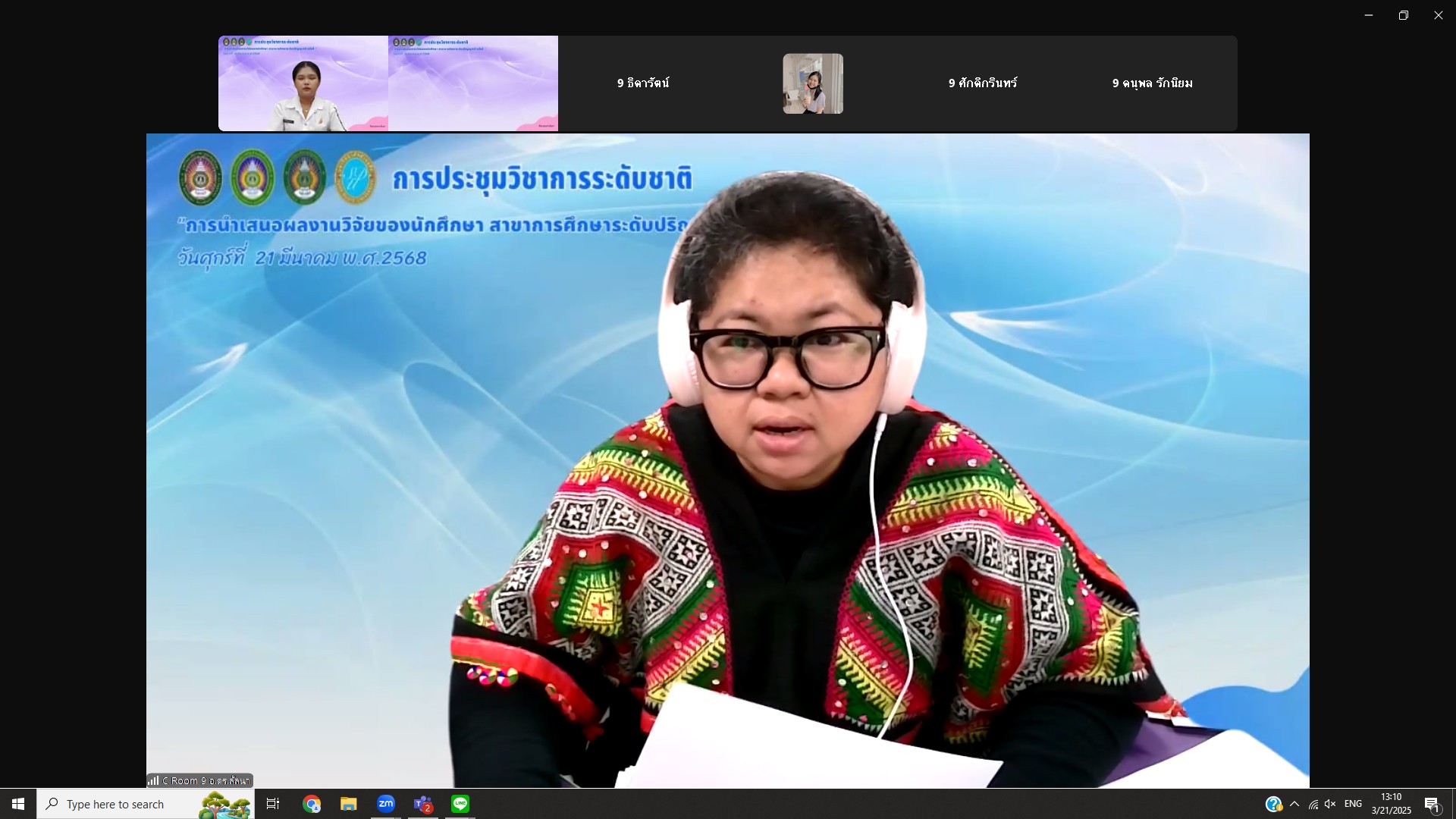Open Microsoft Teams from the taskbar
This screenshot has width=1456, height=819.
pyautogui.click(x=423, y=804)
